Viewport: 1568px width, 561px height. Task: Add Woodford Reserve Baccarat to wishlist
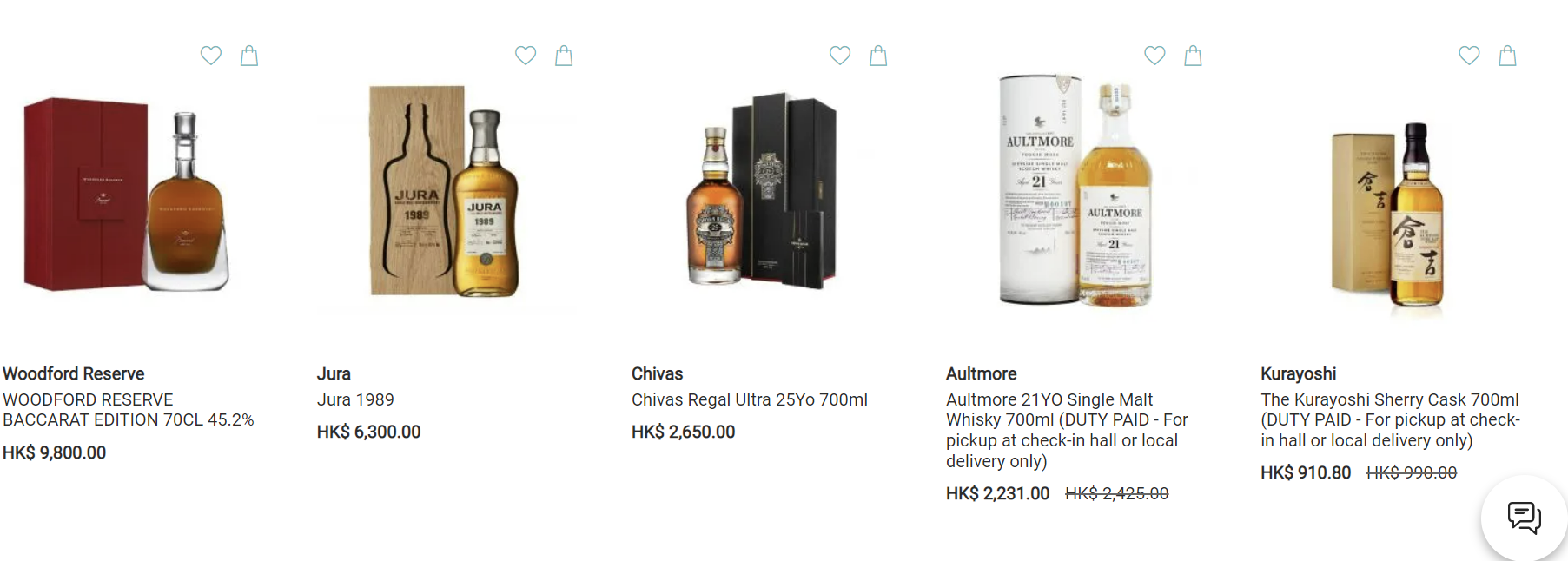[211, 56]
